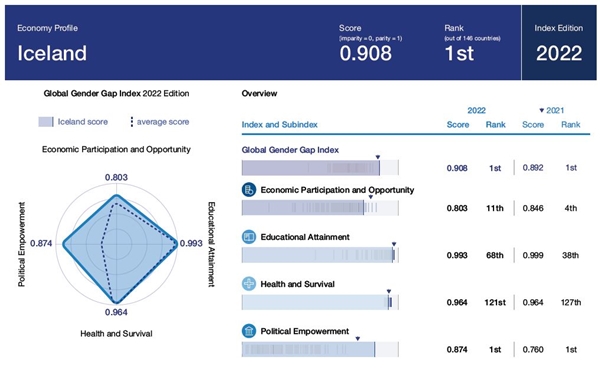Click the Health and Survival cross icon
This screenshot has width=600, height=368.
point(249,284)
